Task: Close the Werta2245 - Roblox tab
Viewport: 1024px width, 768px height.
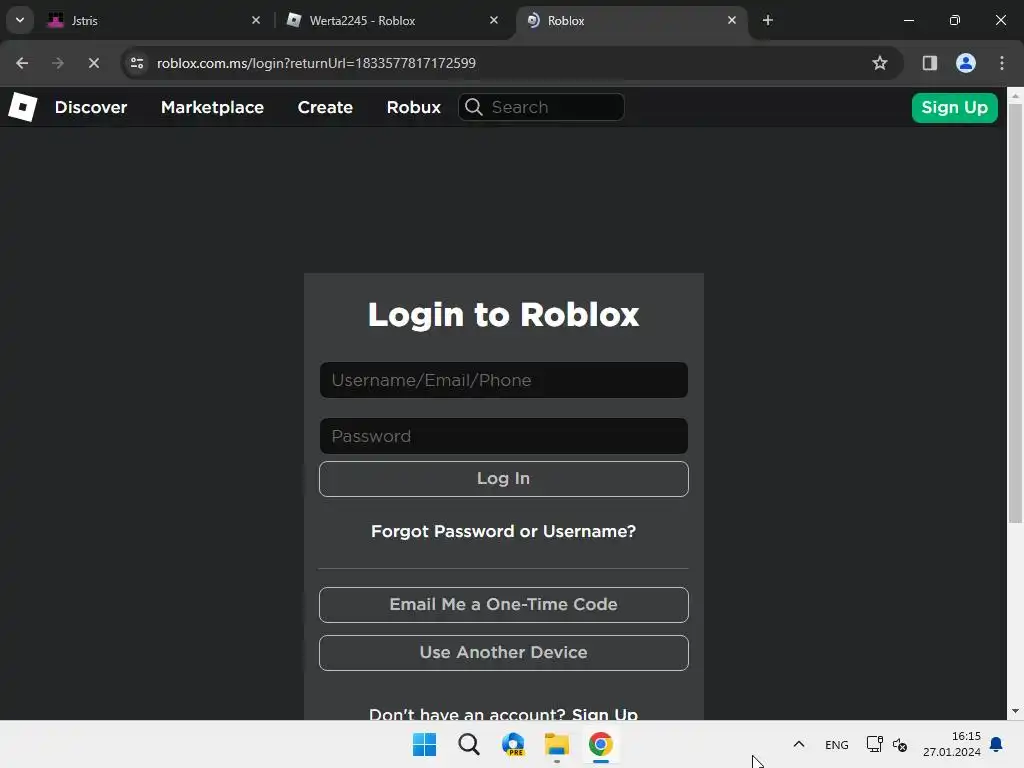Action: [494, 20]
